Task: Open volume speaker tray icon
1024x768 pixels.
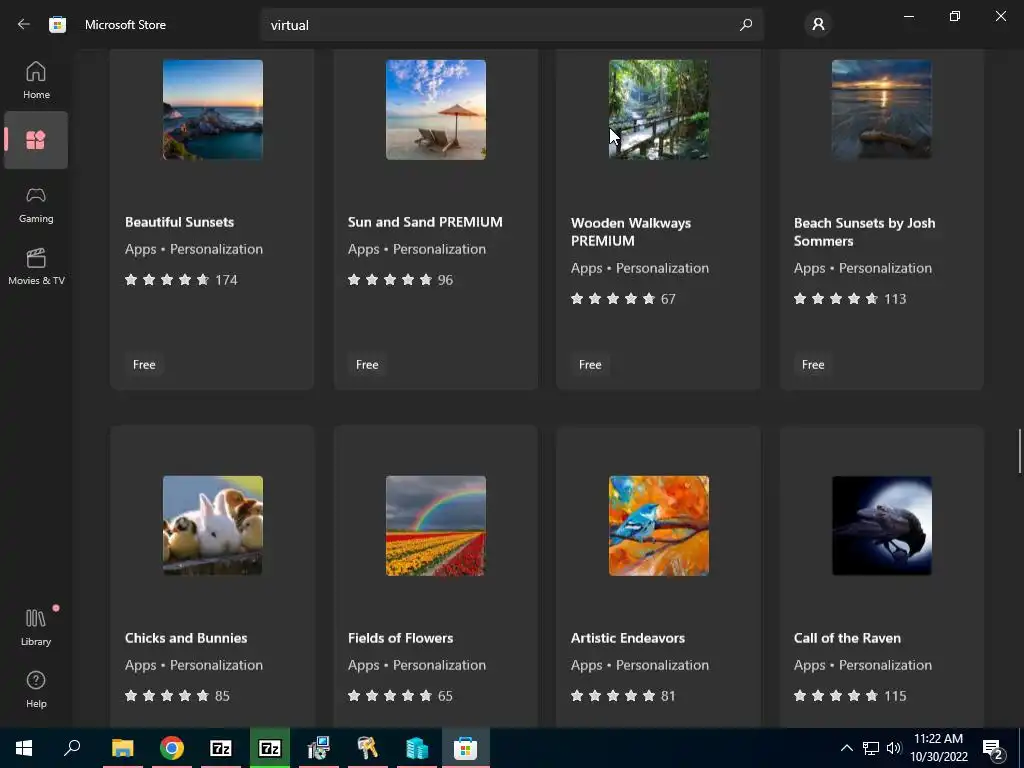Action: coord(893,748)
